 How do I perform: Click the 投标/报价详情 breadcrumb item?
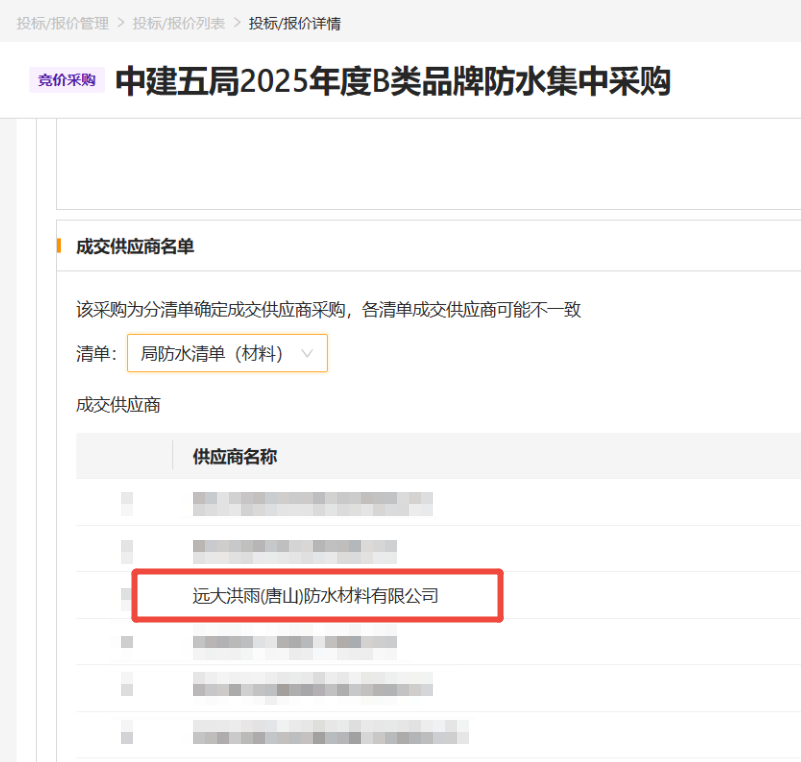point(294,23)
